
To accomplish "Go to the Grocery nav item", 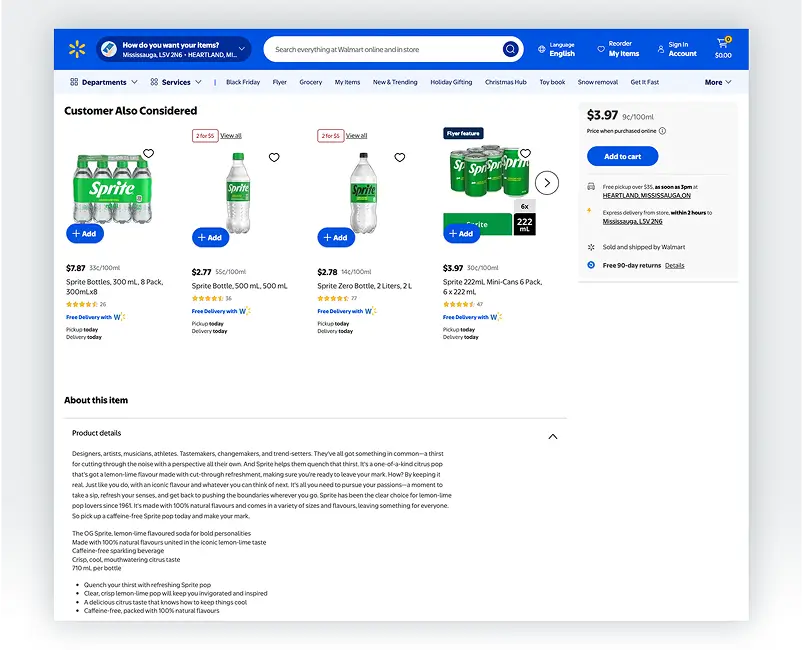I will tap(310, 82).
